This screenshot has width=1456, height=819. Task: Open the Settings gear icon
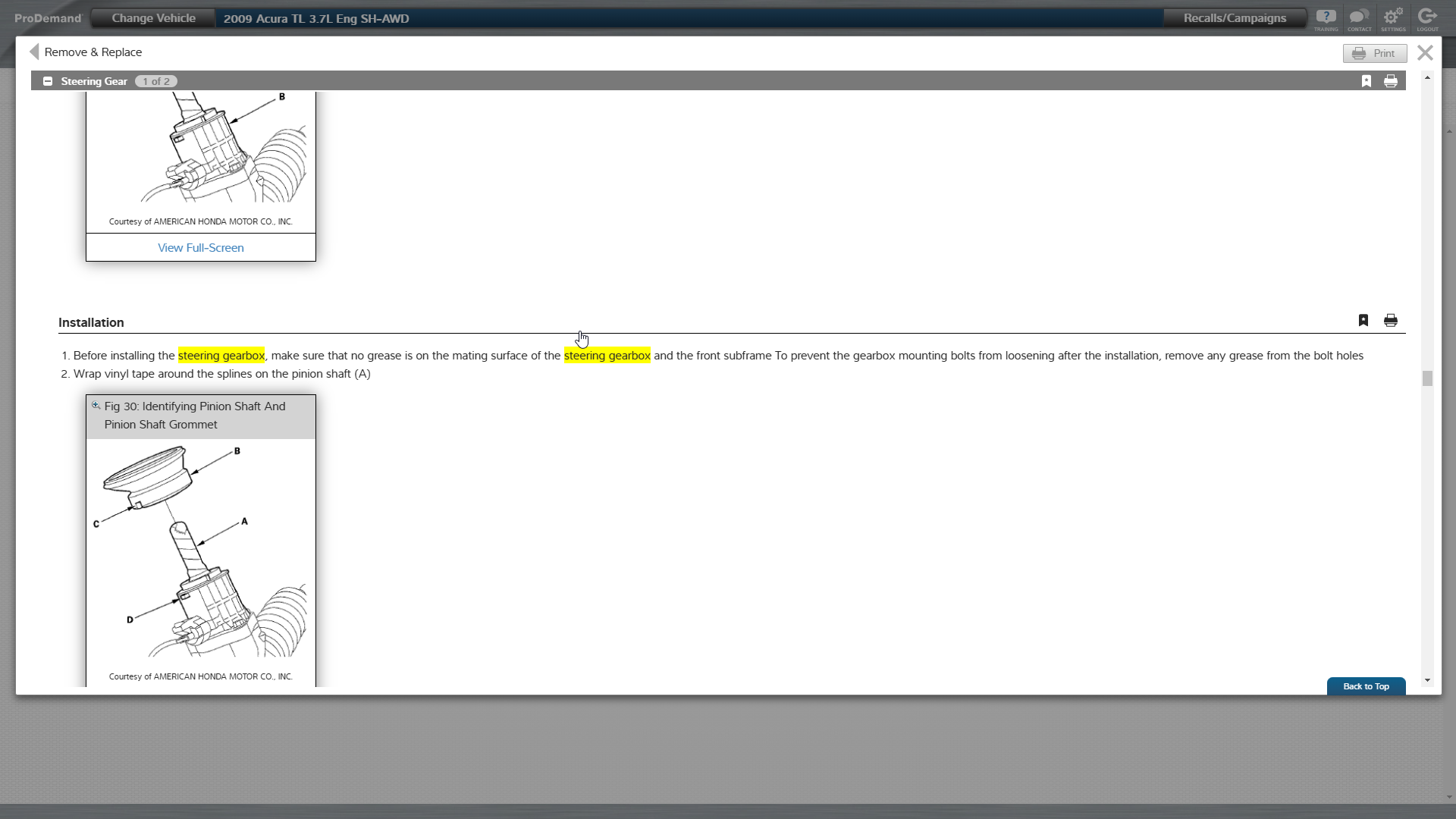click(1393, 18)
